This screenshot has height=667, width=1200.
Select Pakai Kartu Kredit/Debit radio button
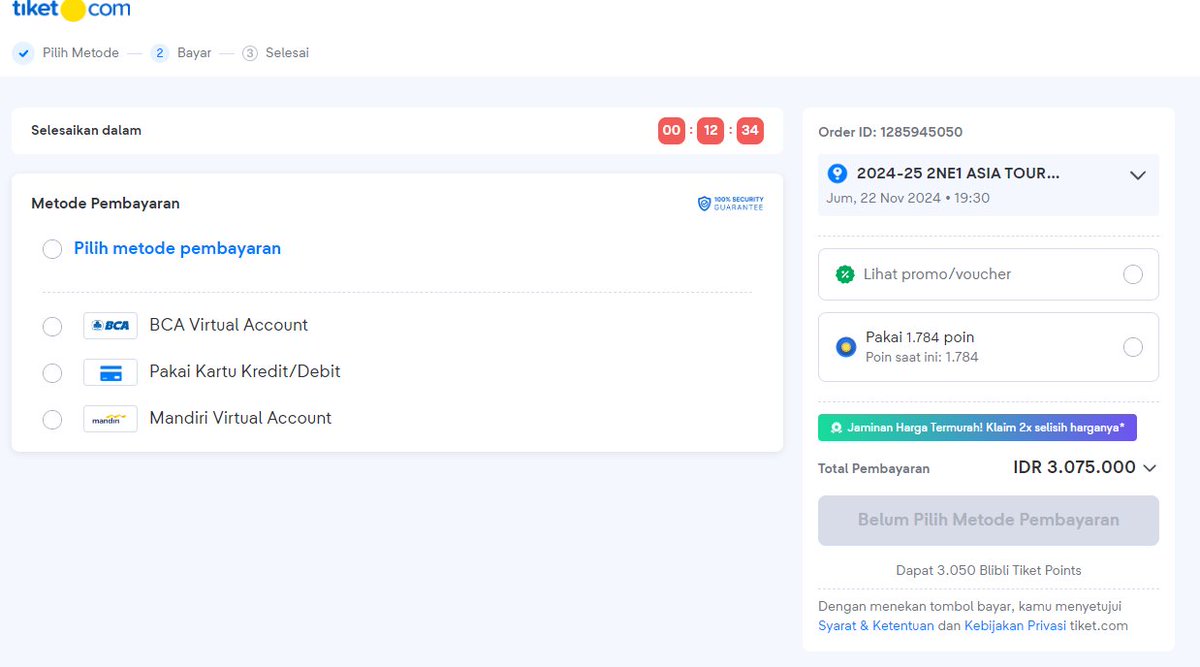(52, 373)
